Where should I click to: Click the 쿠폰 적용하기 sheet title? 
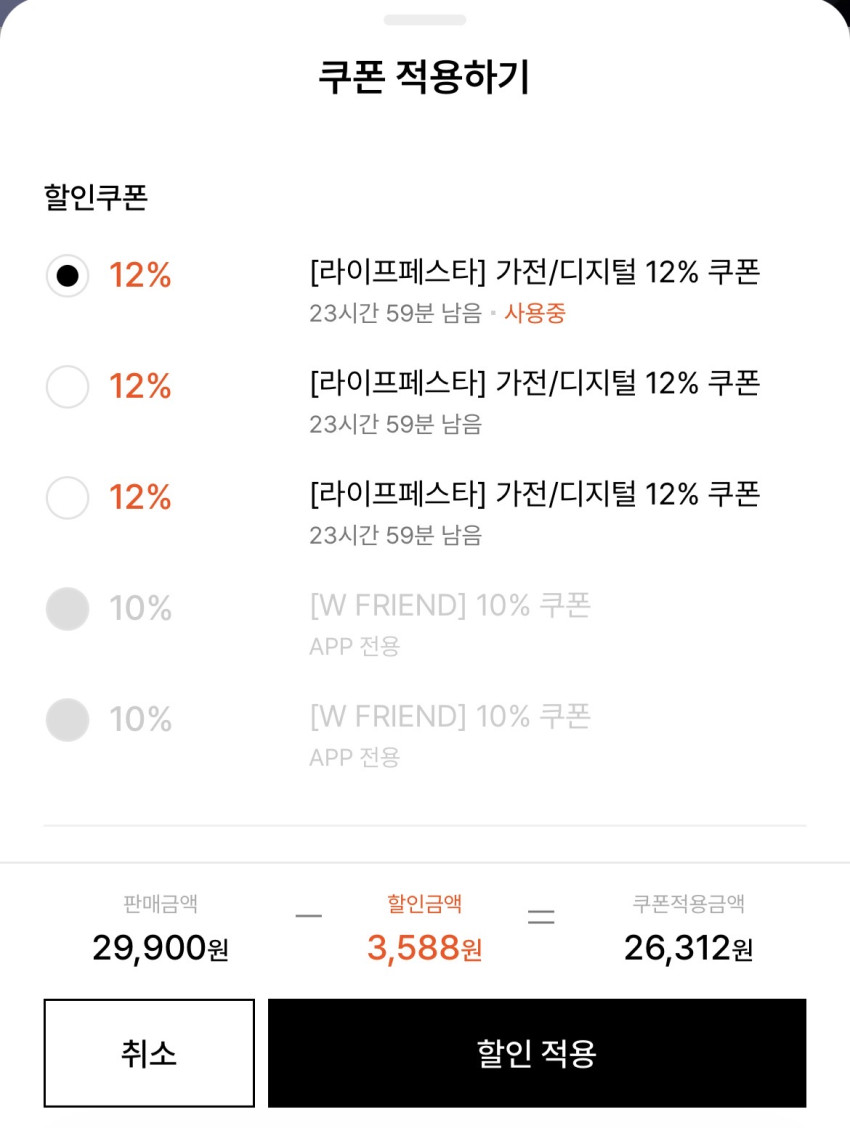click(424, 77)
